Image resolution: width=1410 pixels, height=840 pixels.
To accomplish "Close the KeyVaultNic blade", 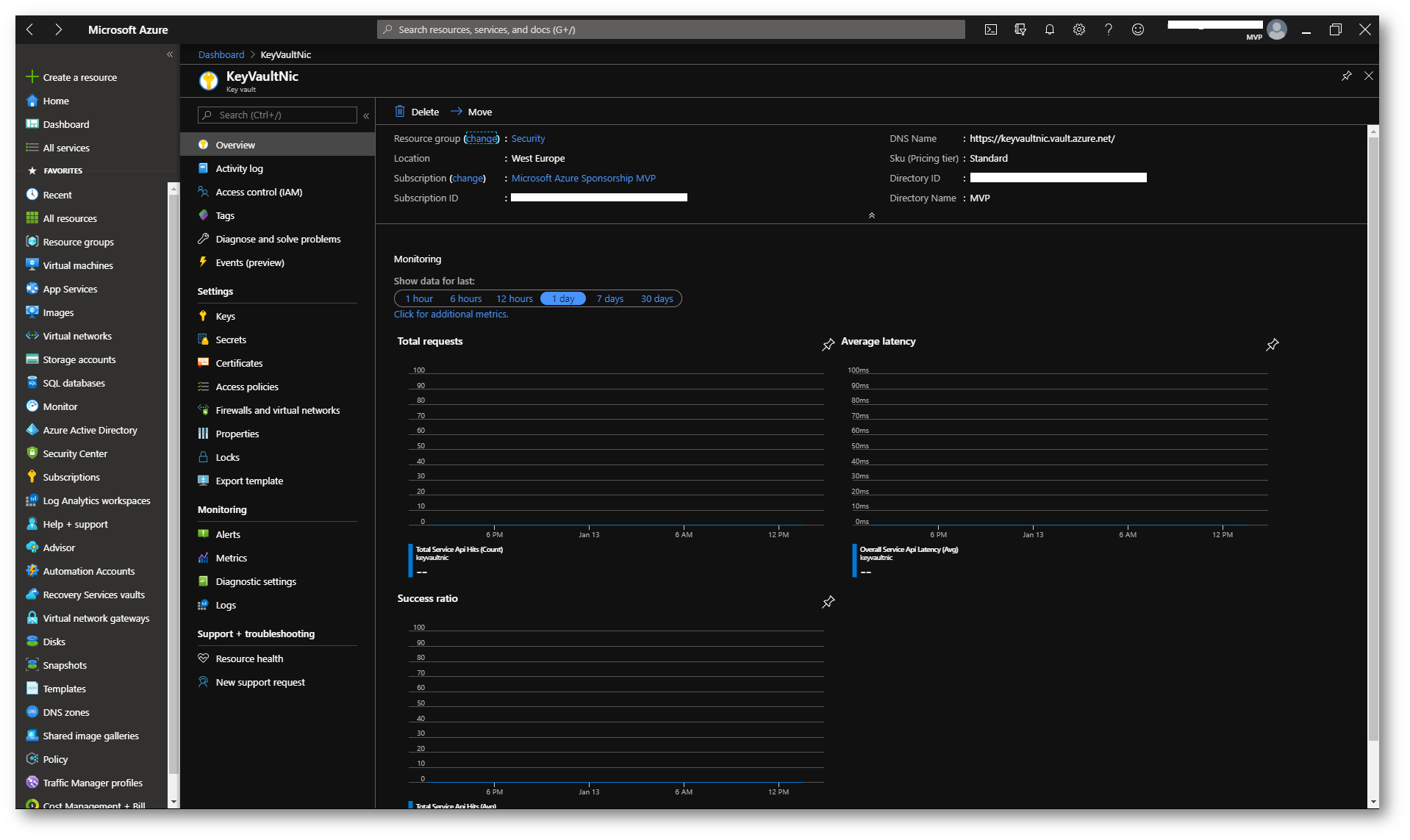I will coord(1368,76).
